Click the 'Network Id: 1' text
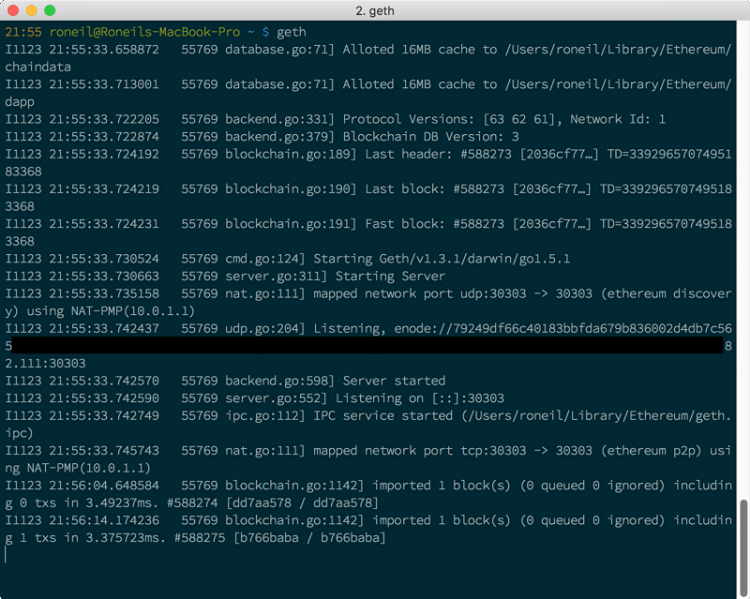The image size is (750, 599). [618, 119]
